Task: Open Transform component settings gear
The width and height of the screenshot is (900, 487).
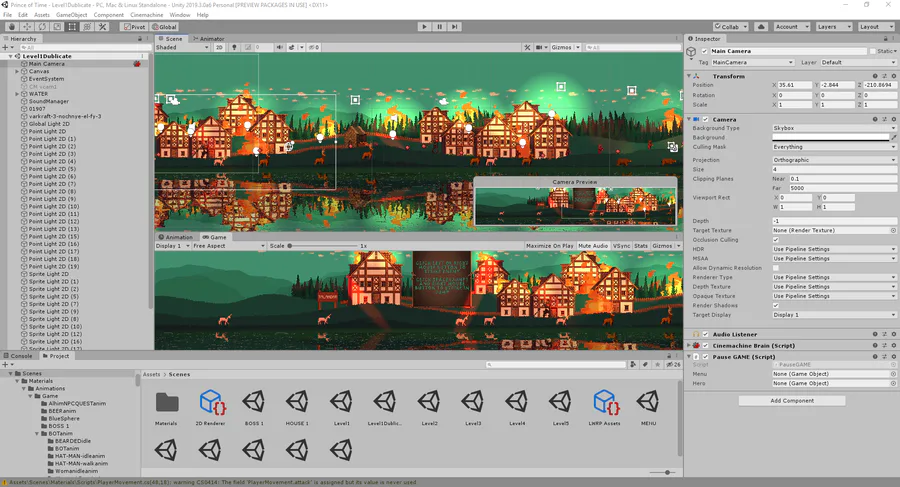Action: tap(894, 76)
